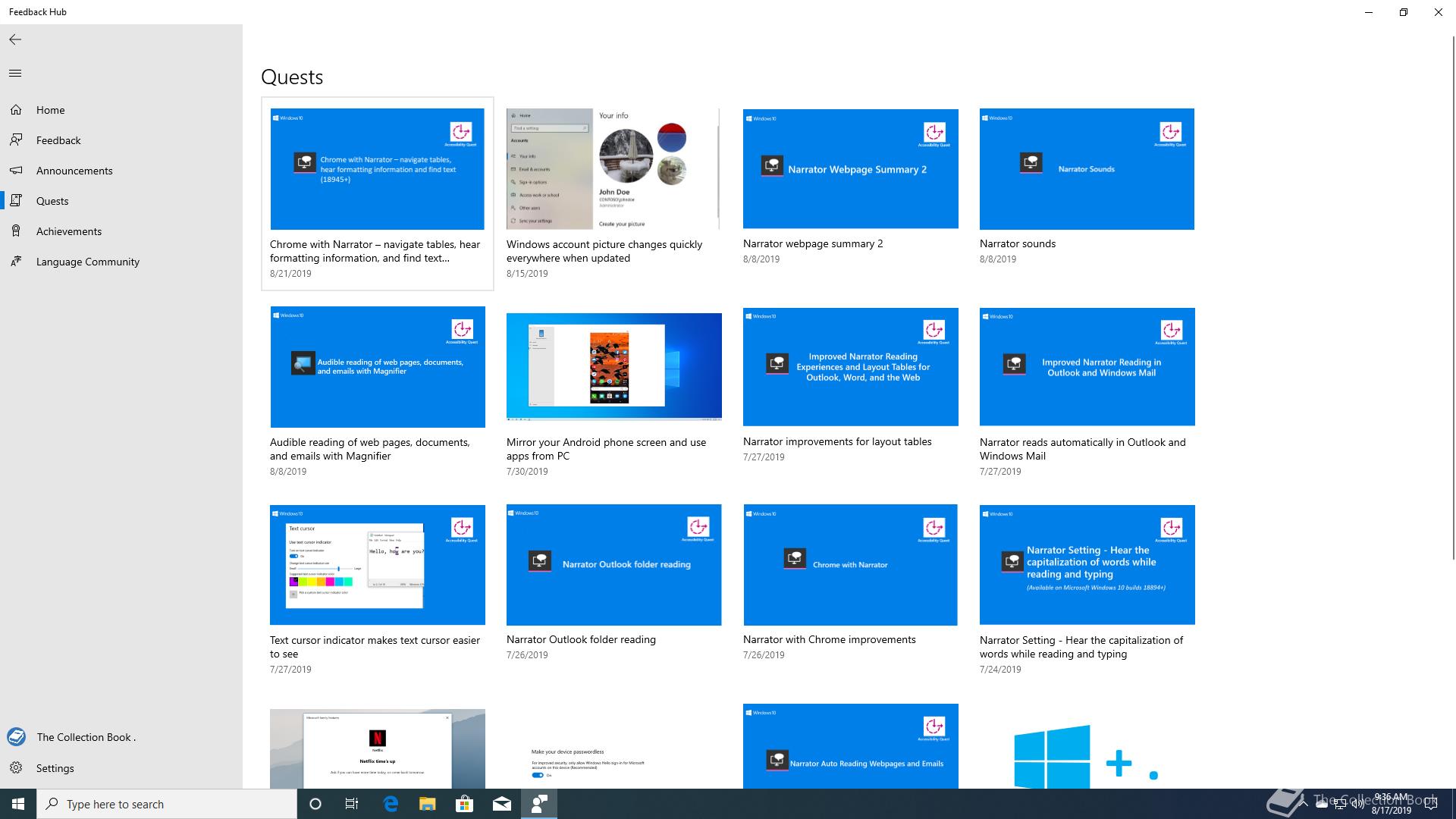Open Cortana from the taskbar
The image size is (1456, 819).
click(x=315, y=804)
